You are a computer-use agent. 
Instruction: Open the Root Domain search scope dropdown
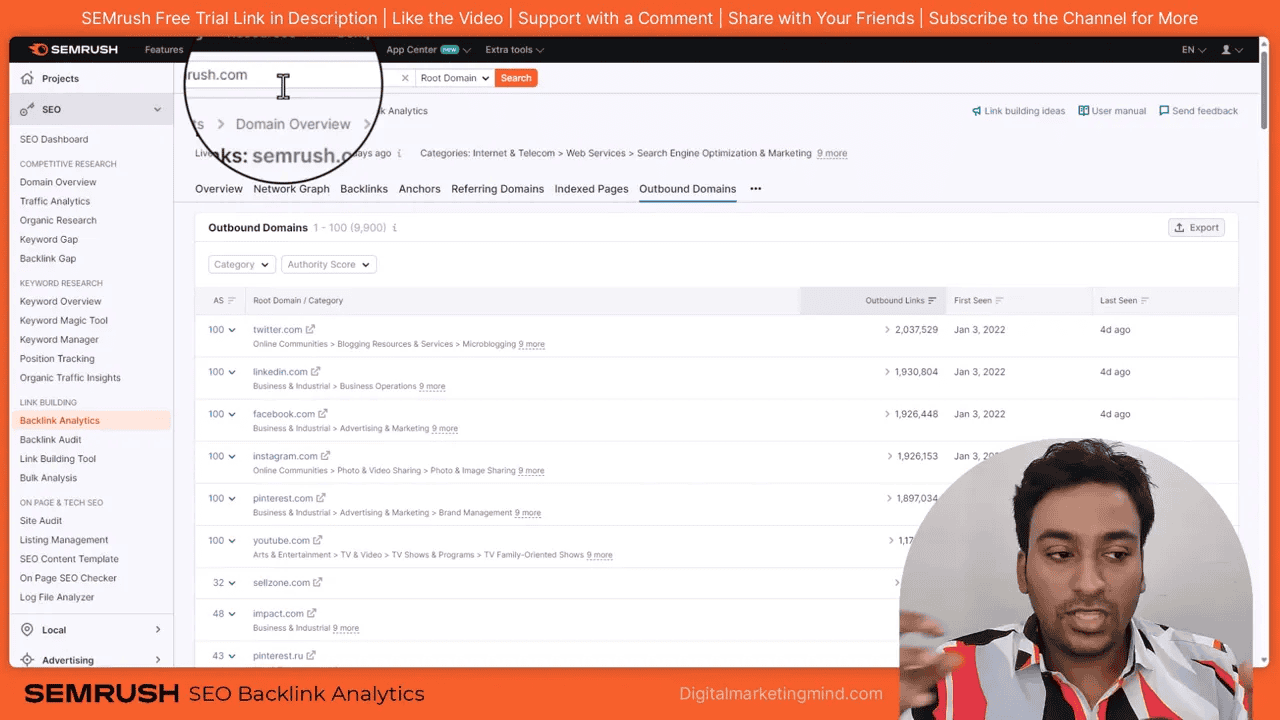pos(454,77)
